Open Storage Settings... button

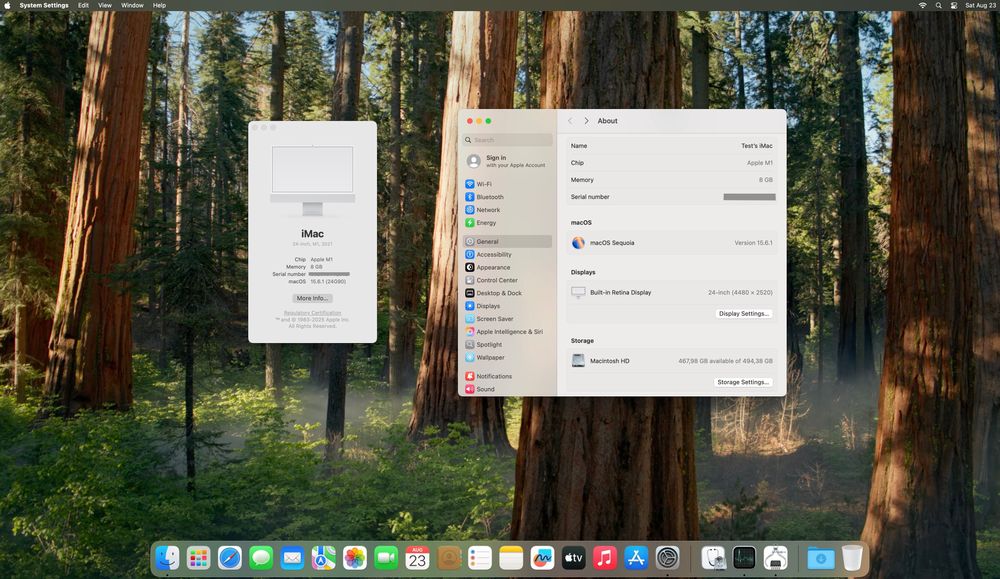point(743,382)
